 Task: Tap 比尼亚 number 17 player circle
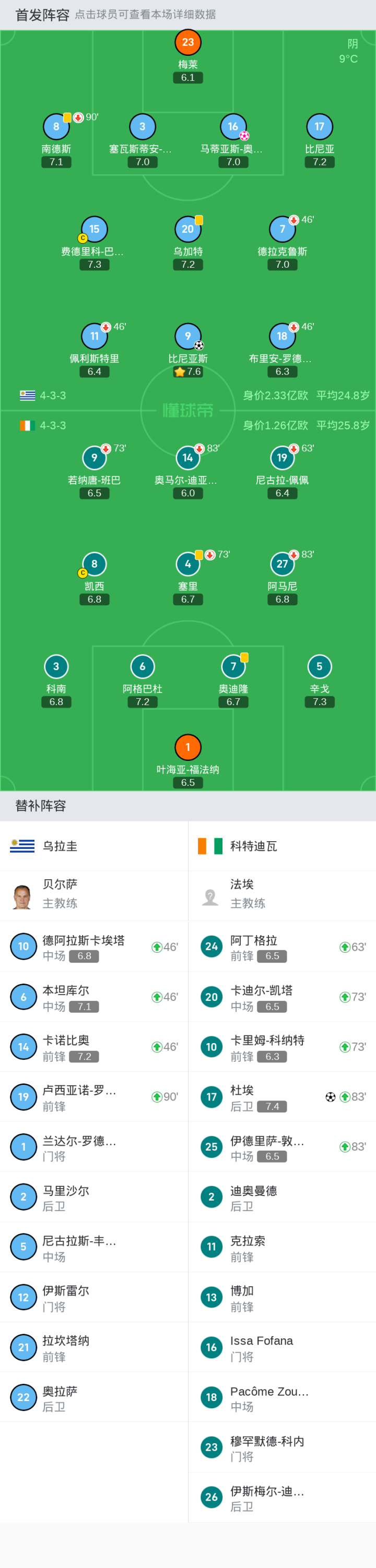(319, 127)
